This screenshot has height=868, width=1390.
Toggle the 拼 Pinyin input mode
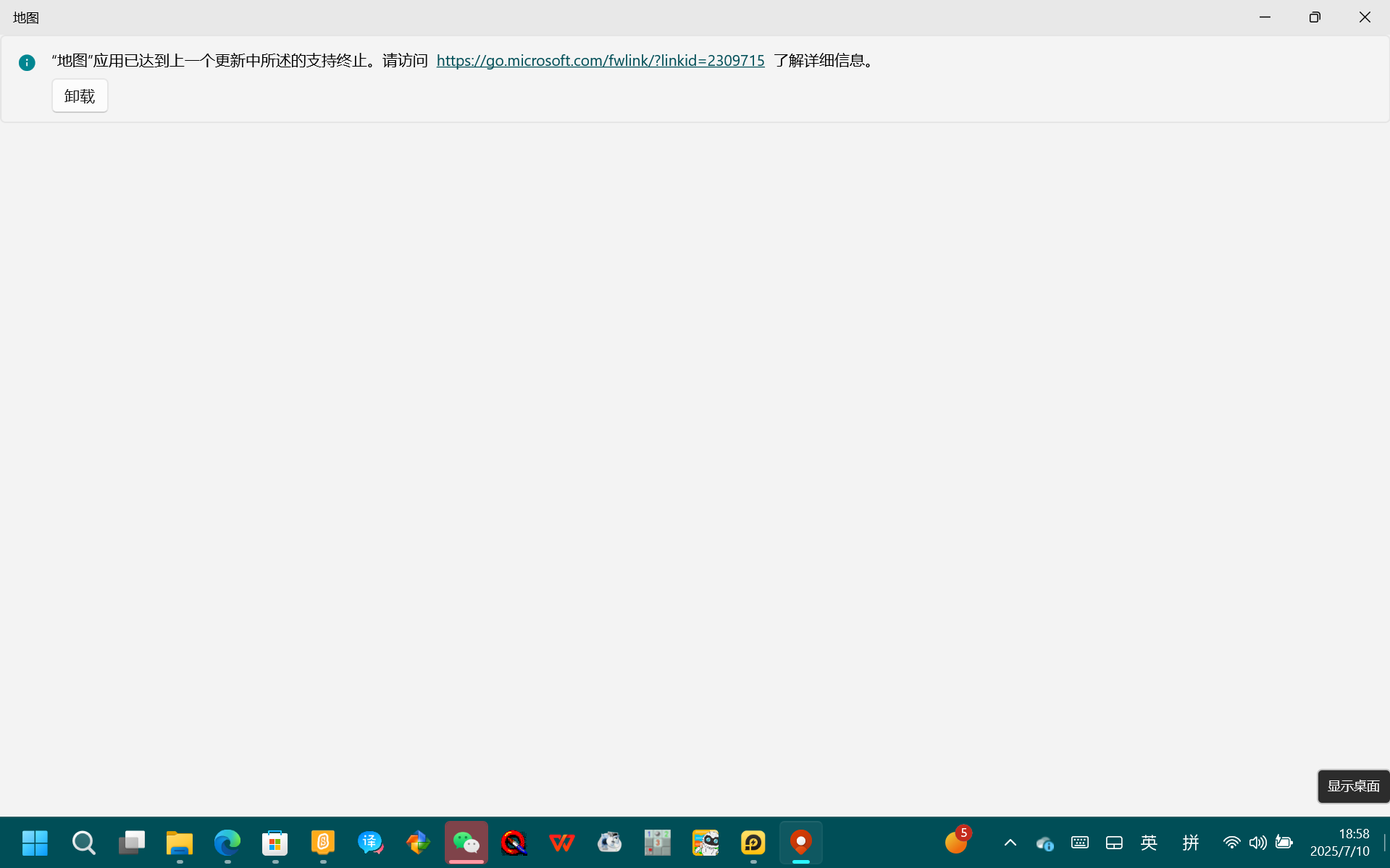pos(1190,843)
